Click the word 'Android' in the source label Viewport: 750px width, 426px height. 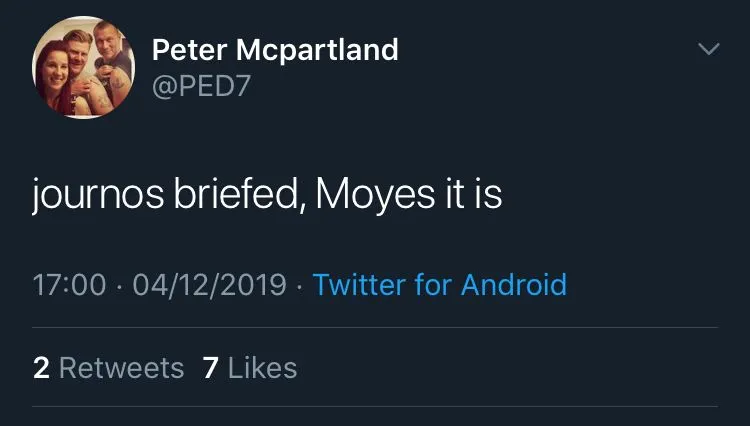(x=513, y=285)
